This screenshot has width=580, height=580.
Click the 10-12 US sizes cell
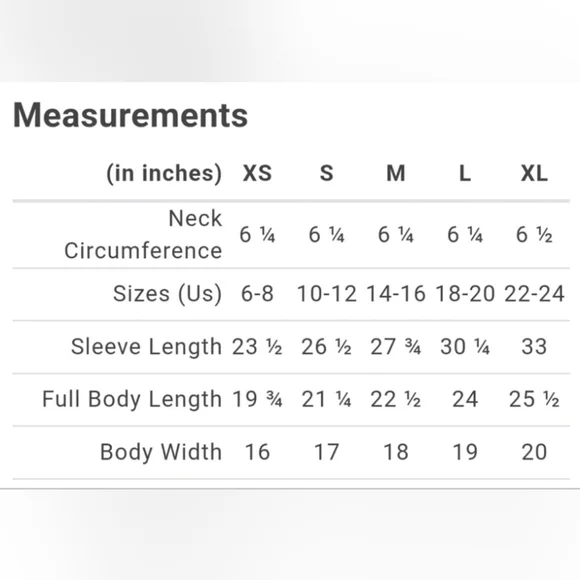327,294
